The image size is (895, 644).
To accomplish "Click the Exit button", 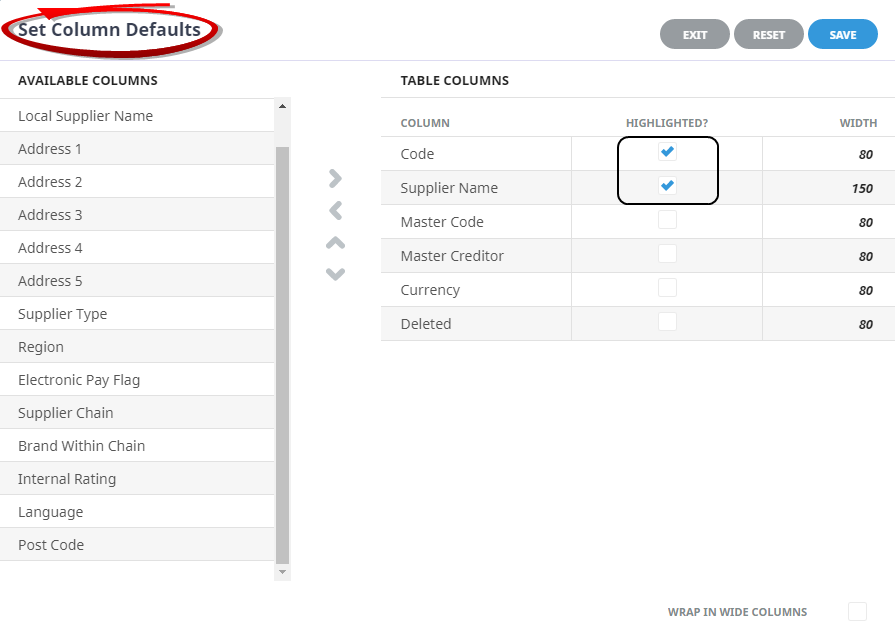I will (x=694, y=35).
